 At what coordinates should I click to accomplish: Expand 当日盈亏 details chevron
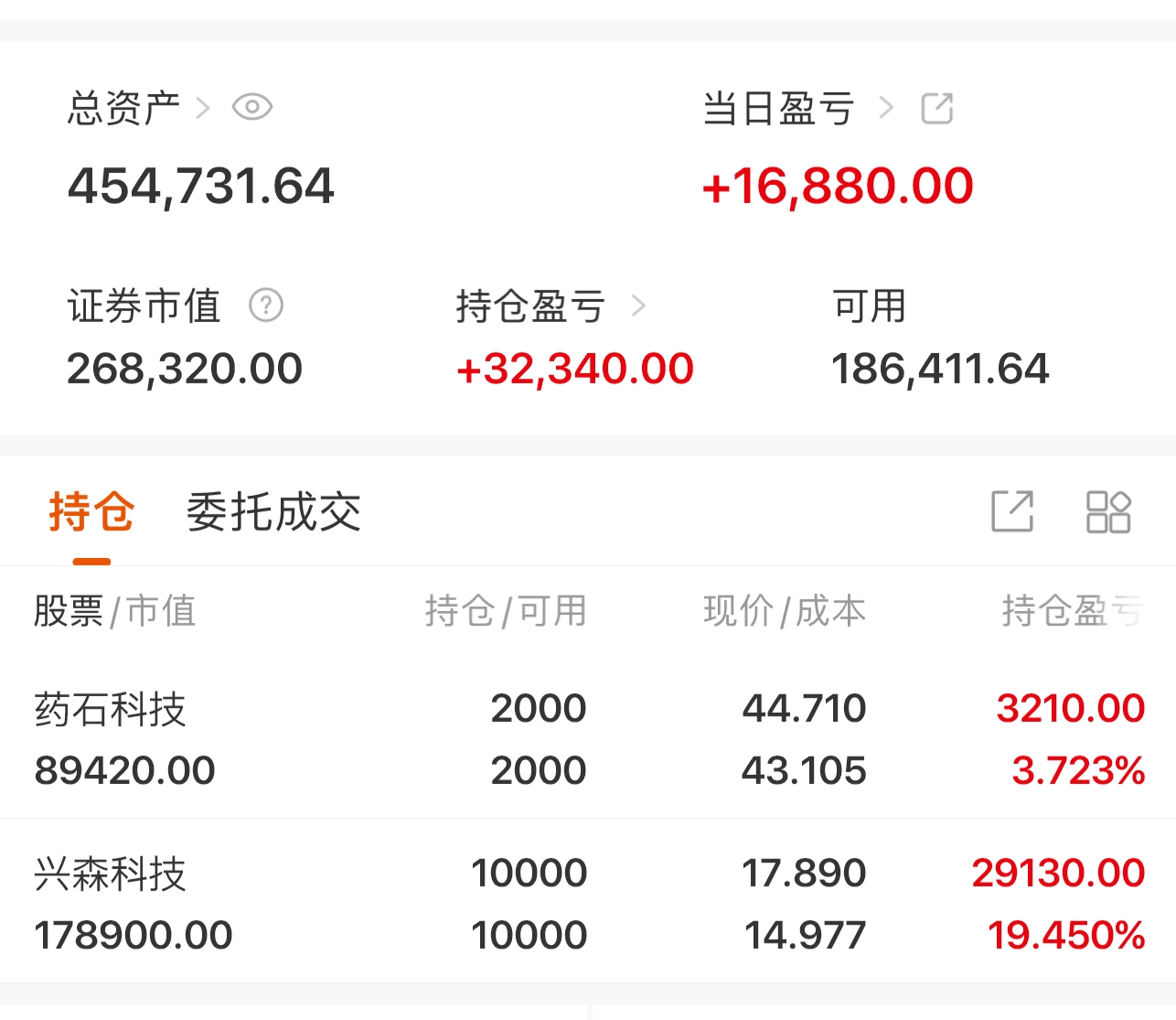click(885, 108)
